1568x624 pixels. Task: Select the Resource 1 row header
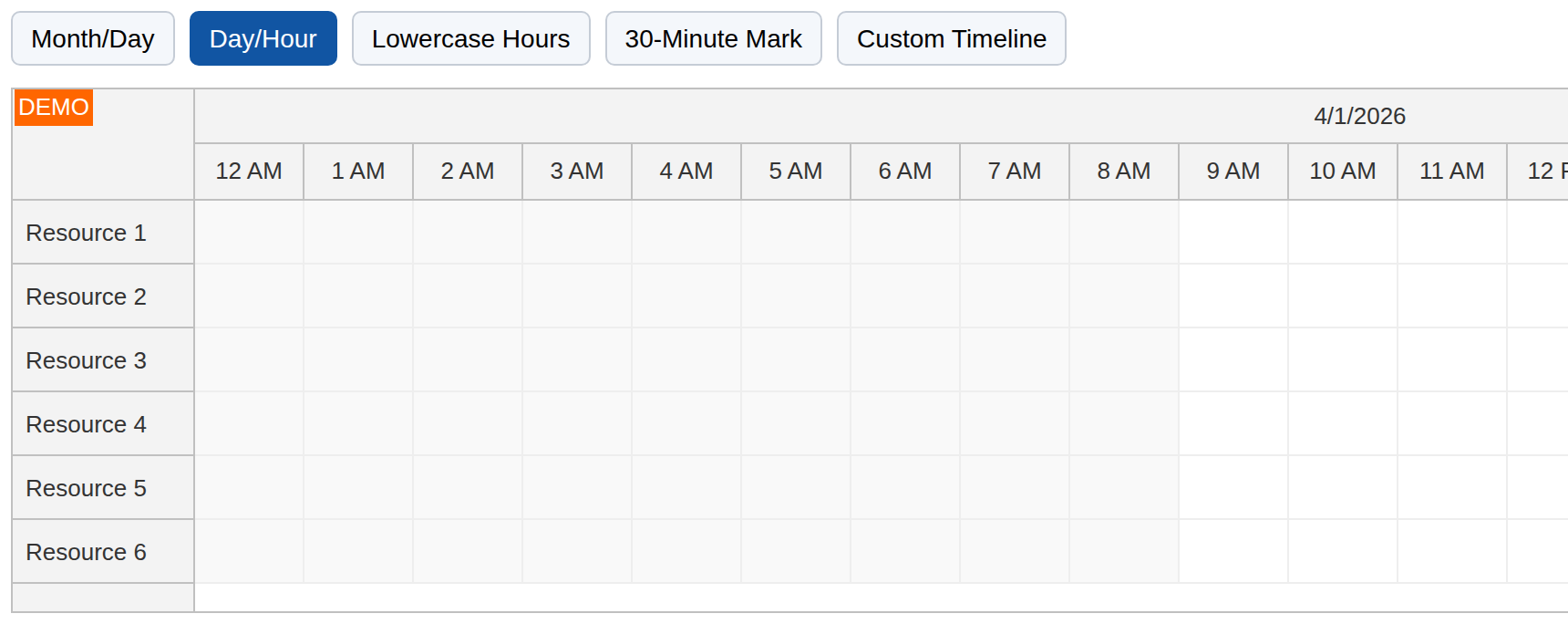pos(86,234)
